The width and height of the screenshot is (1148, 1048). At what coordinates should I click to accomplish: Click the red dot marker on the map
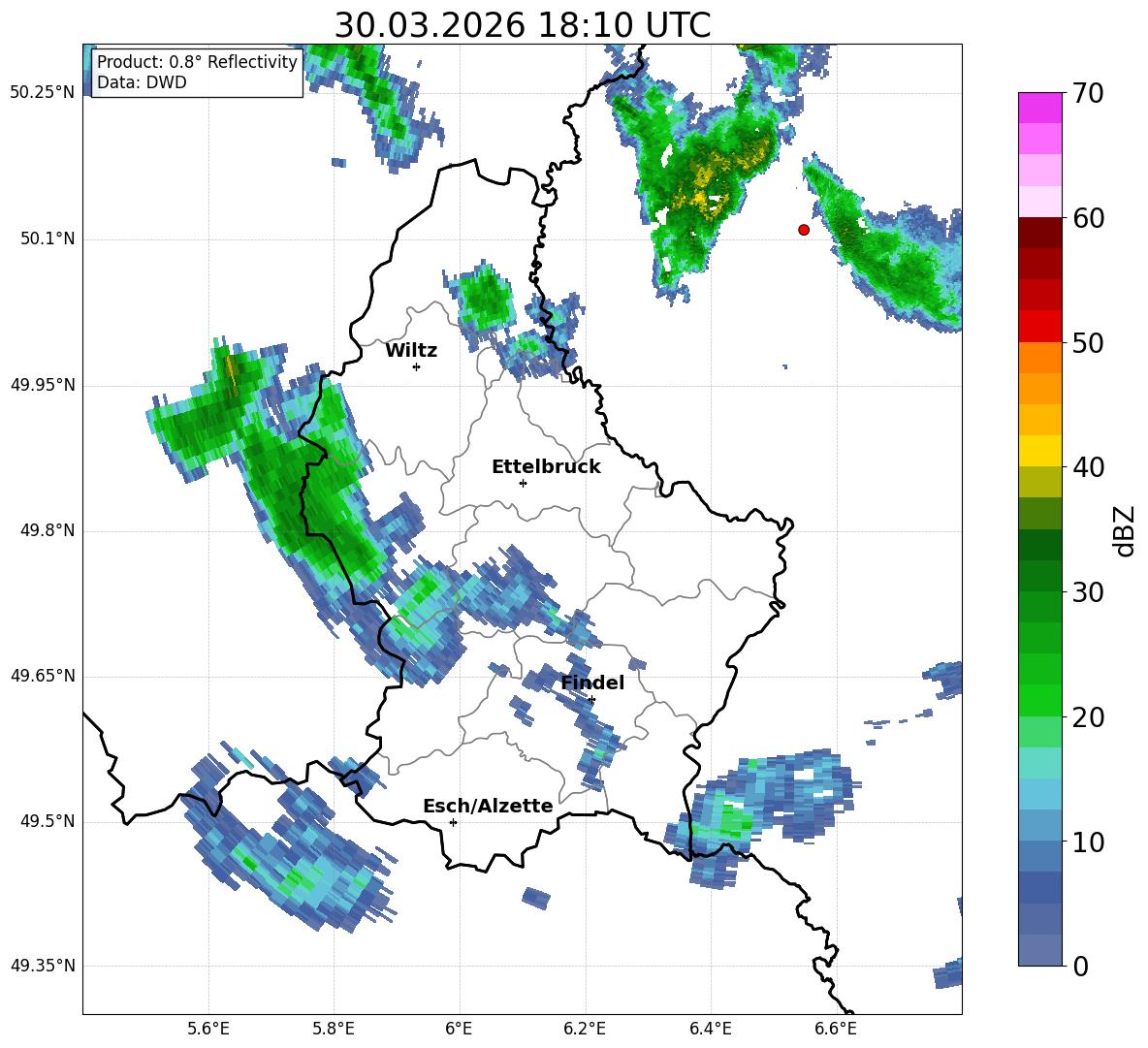coord(803,230)
